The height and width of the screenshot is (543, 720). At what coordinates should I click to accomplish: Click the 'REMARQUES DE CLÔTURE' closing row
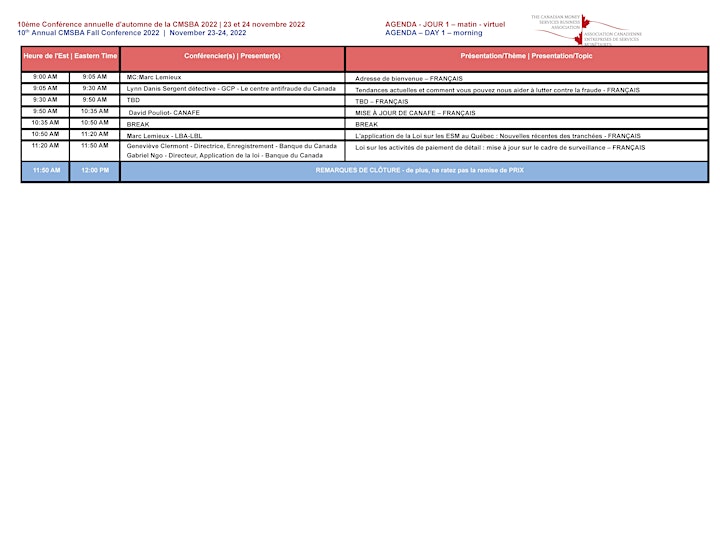414,170
